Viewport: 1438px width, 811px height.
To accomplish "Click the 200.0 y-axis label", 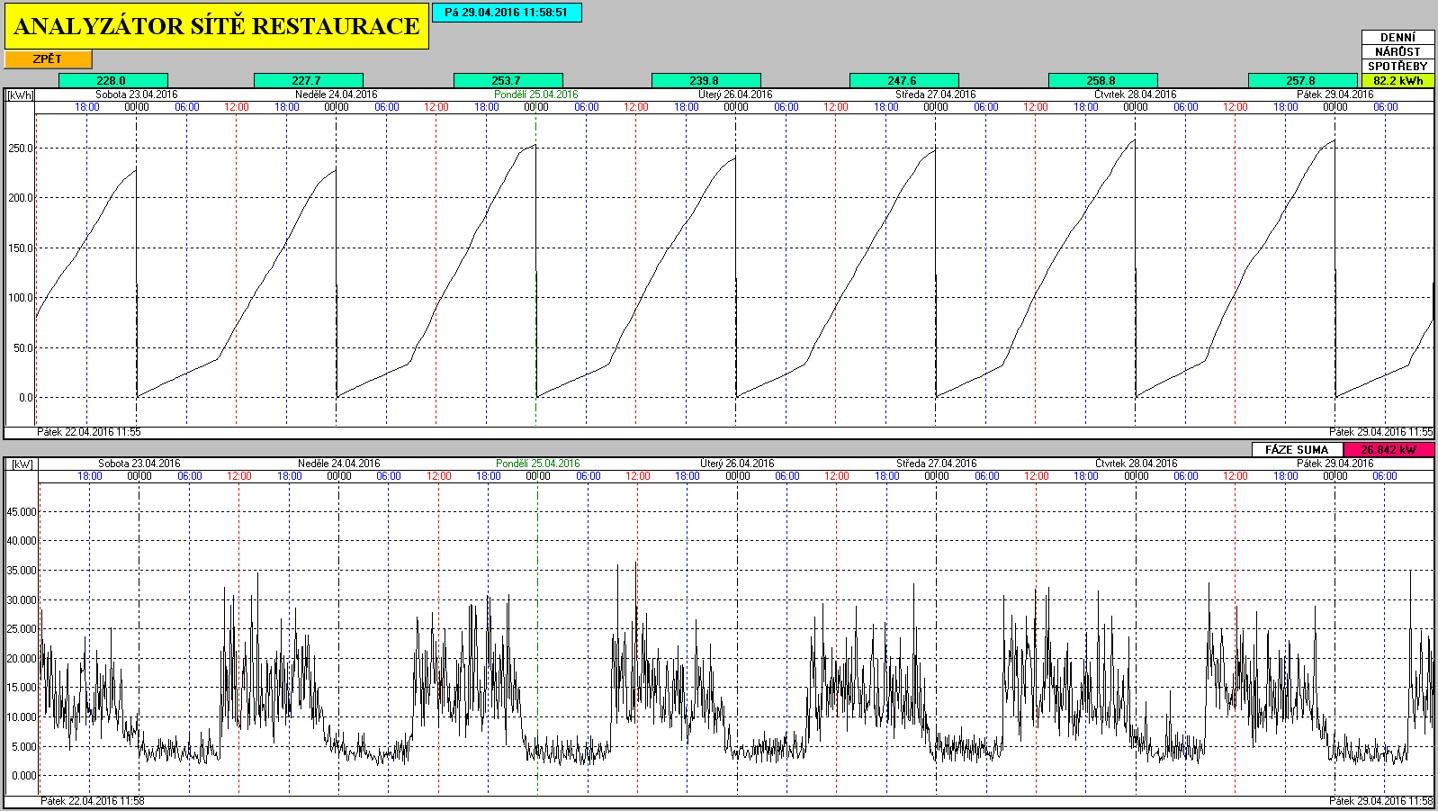I will 22,198.
